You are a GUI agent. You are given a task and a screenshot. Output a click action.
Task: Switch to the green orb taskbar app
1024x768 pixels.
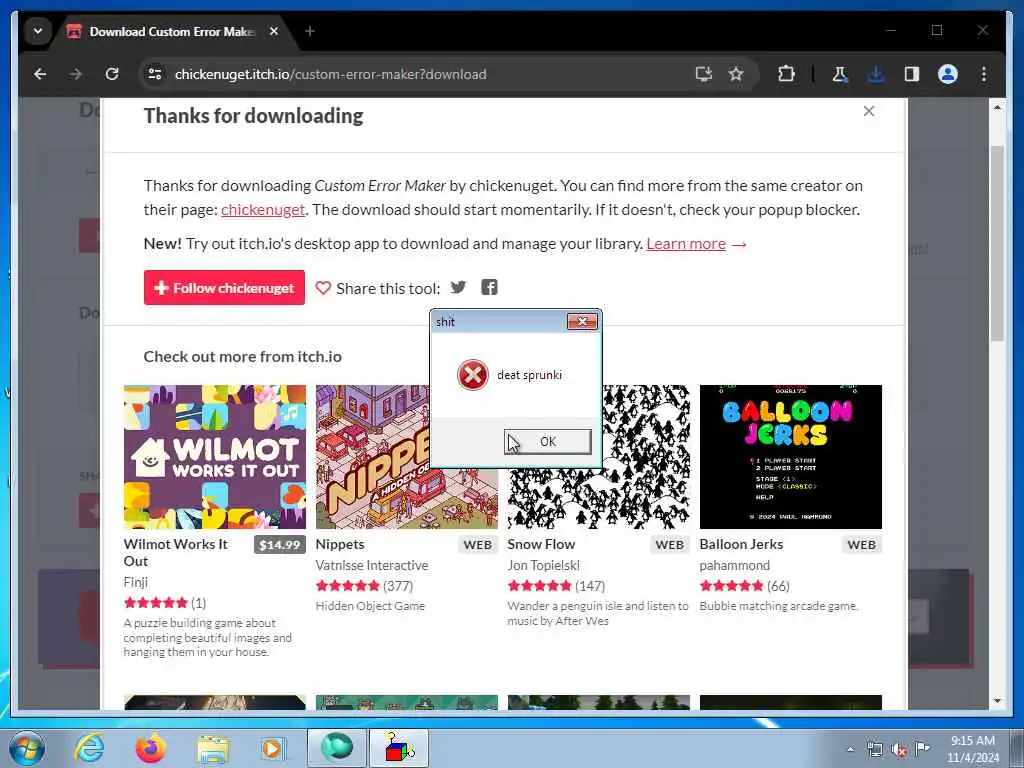point(336,748)
